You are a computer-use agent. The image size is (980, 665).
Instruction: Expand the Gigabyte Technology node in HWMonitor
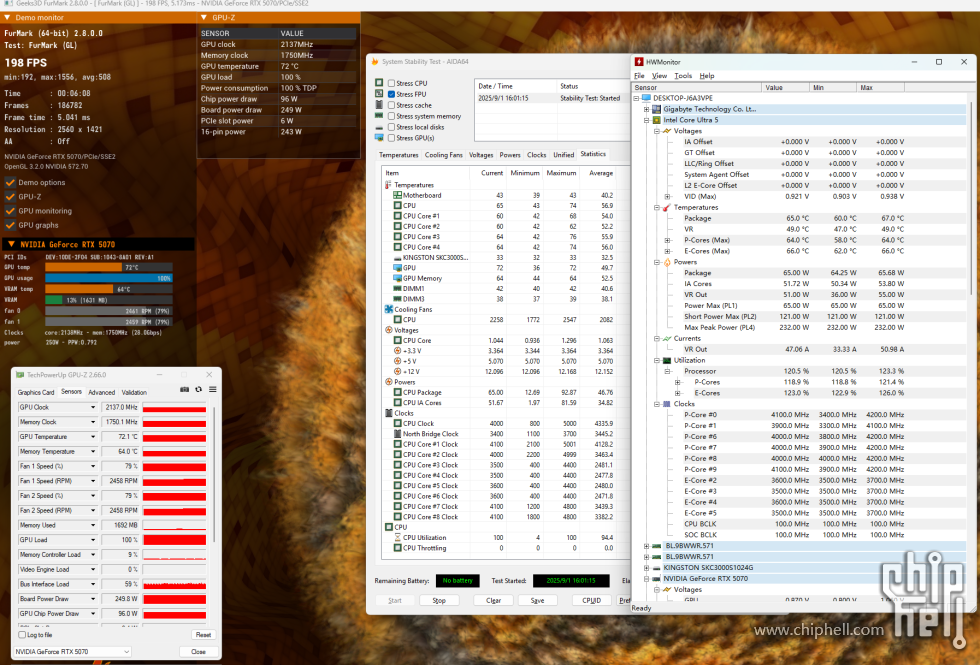pos(646,109)
